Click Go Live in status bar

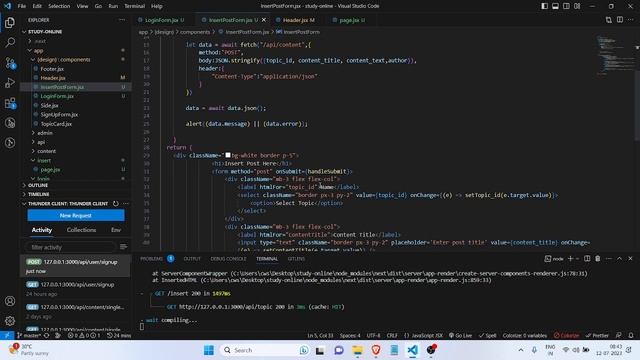[460, 336]
